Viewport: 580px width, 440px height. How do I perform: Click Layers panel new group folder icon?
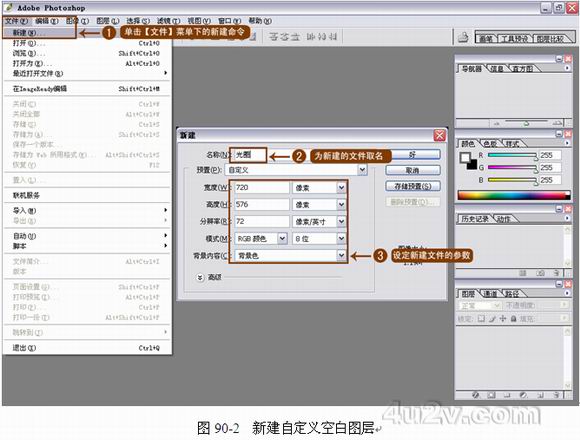pyautogui.click(x=507, y=395)
